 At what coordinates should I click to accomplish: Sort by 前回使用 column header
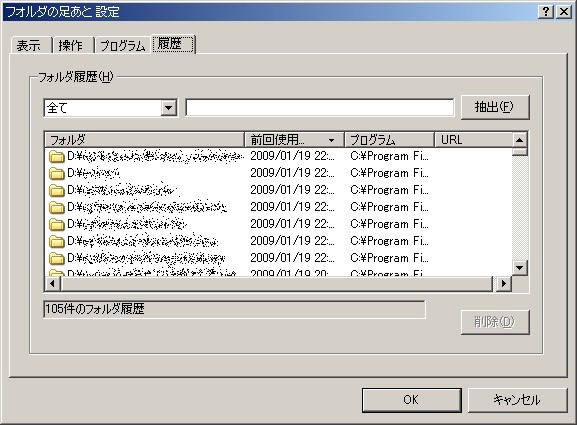(294, 140)
